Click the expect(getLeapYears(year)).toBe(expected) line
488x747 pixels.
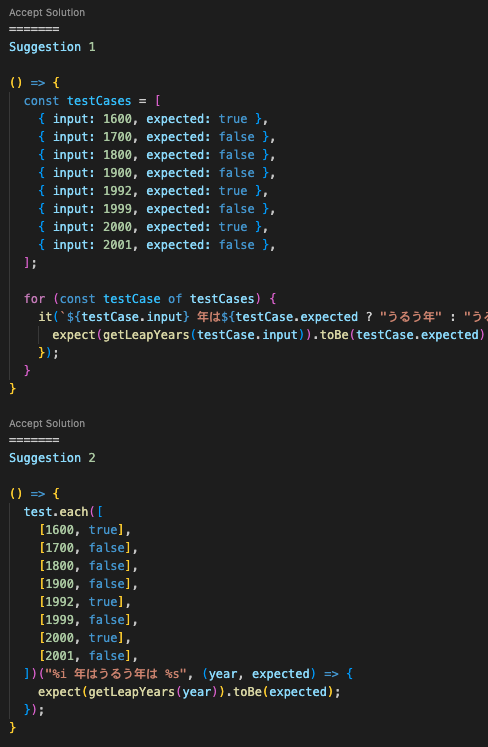pos(189,692)
